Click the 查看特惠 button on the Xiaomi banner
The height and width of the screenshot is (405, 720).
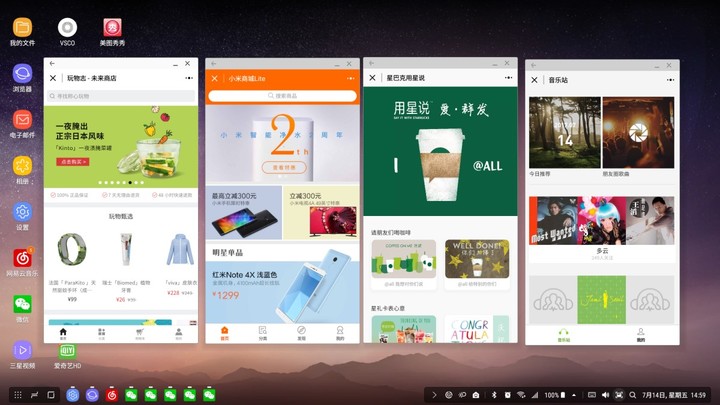click(x=284, y=168)
